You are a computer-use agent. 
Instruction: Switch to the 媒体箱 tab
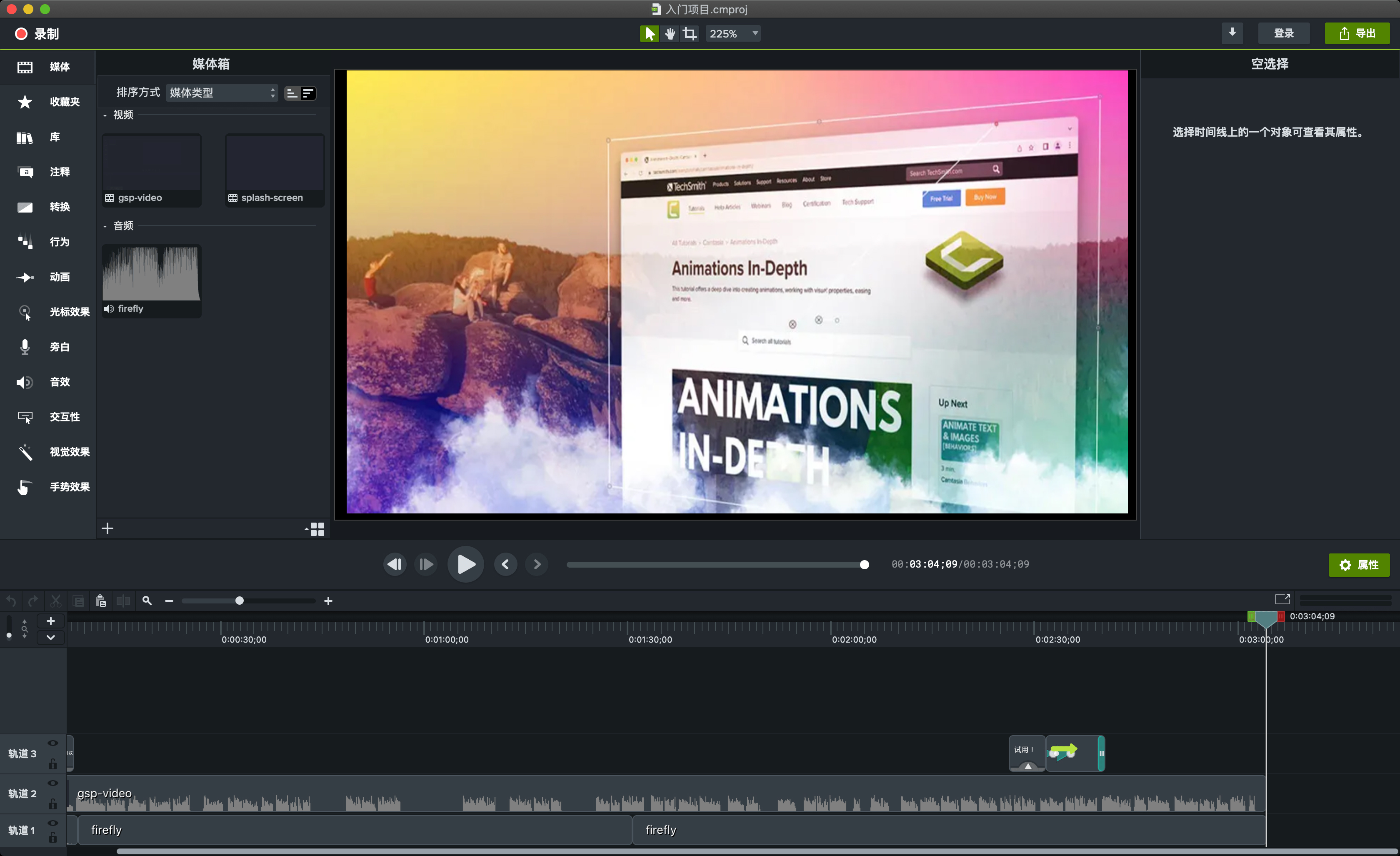[211, 63]
